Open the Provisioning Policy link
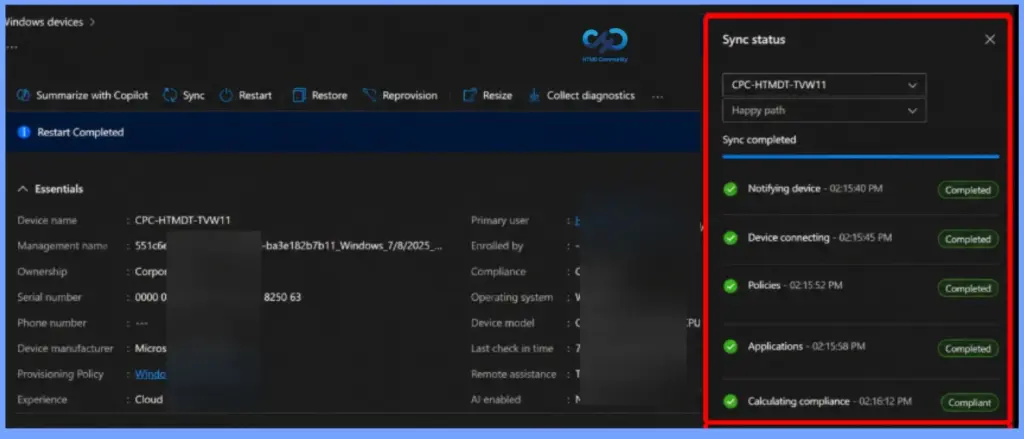This screenshot has width=1024, height=439. coord(150,374)
